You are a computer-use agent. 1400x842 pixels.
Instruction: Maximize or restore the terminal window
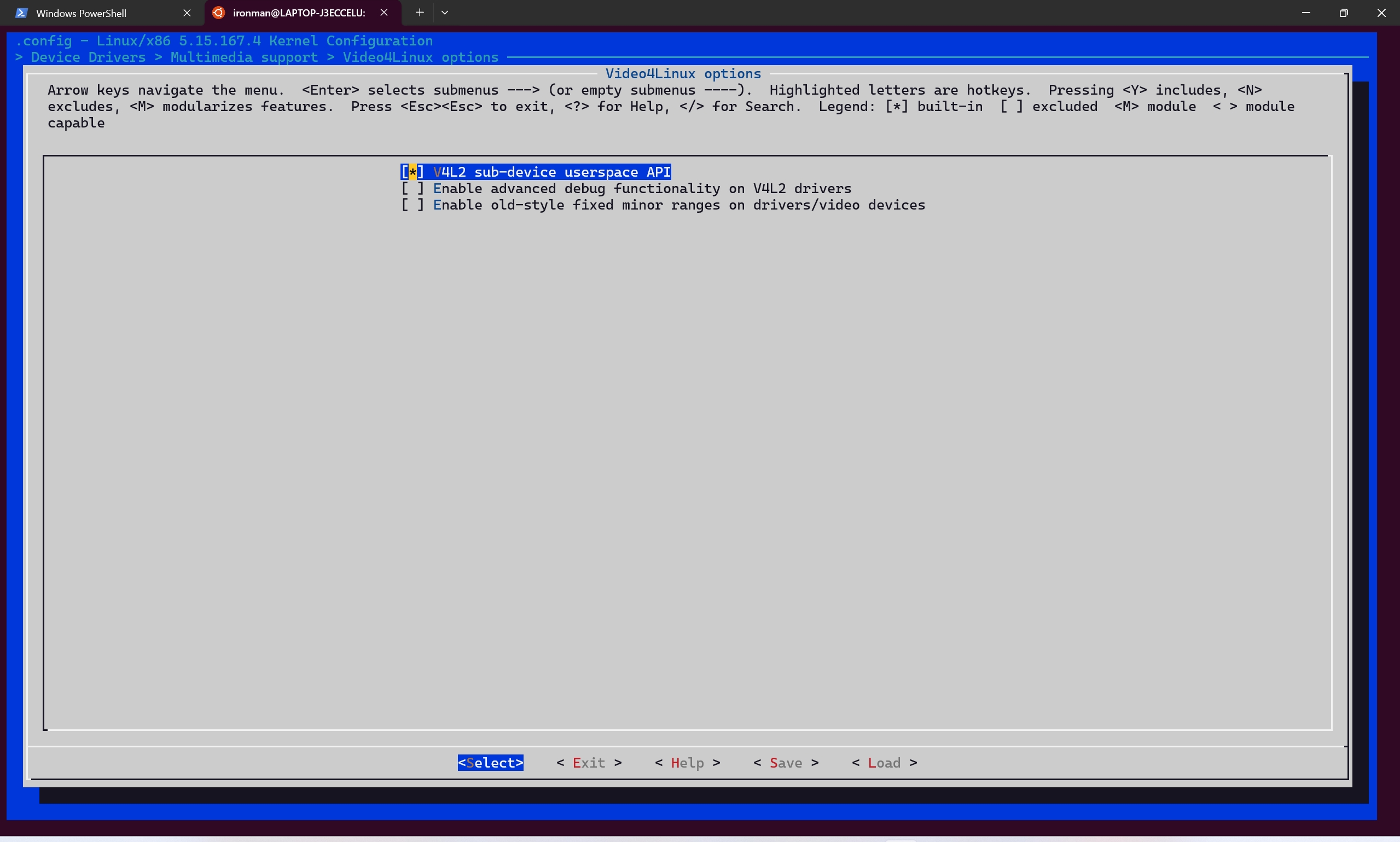[1343, 13]
